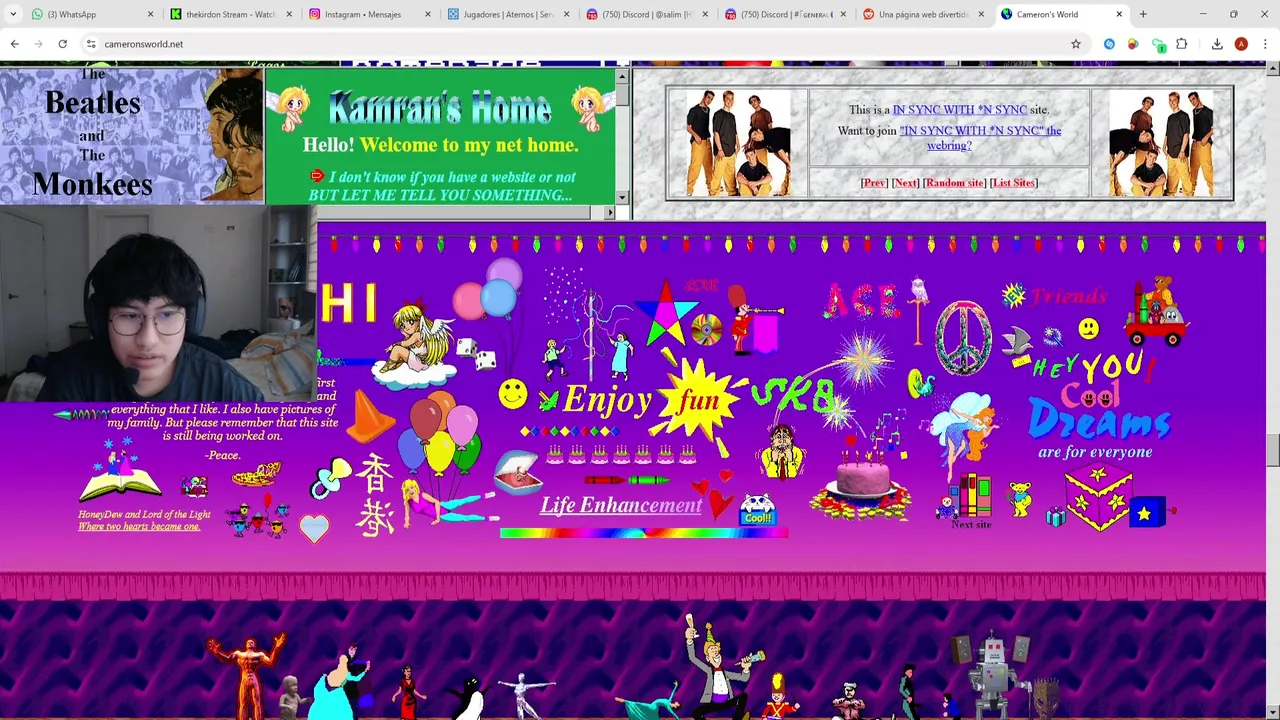
Task: Go back to the previous page
Action: (14, 44)
